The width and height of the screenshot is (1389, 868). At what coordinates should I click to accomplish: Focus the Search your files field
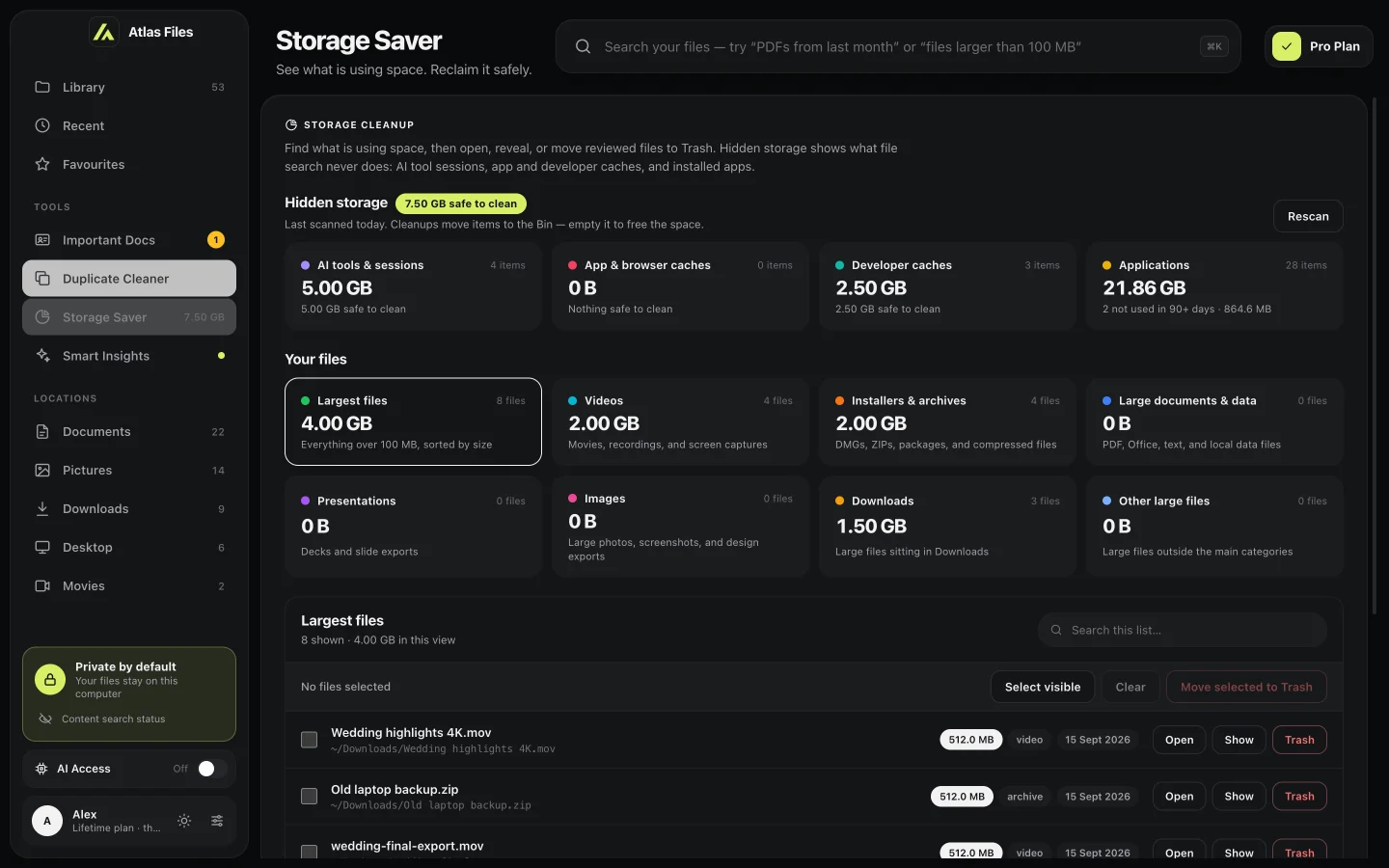(x=898, y=46)
